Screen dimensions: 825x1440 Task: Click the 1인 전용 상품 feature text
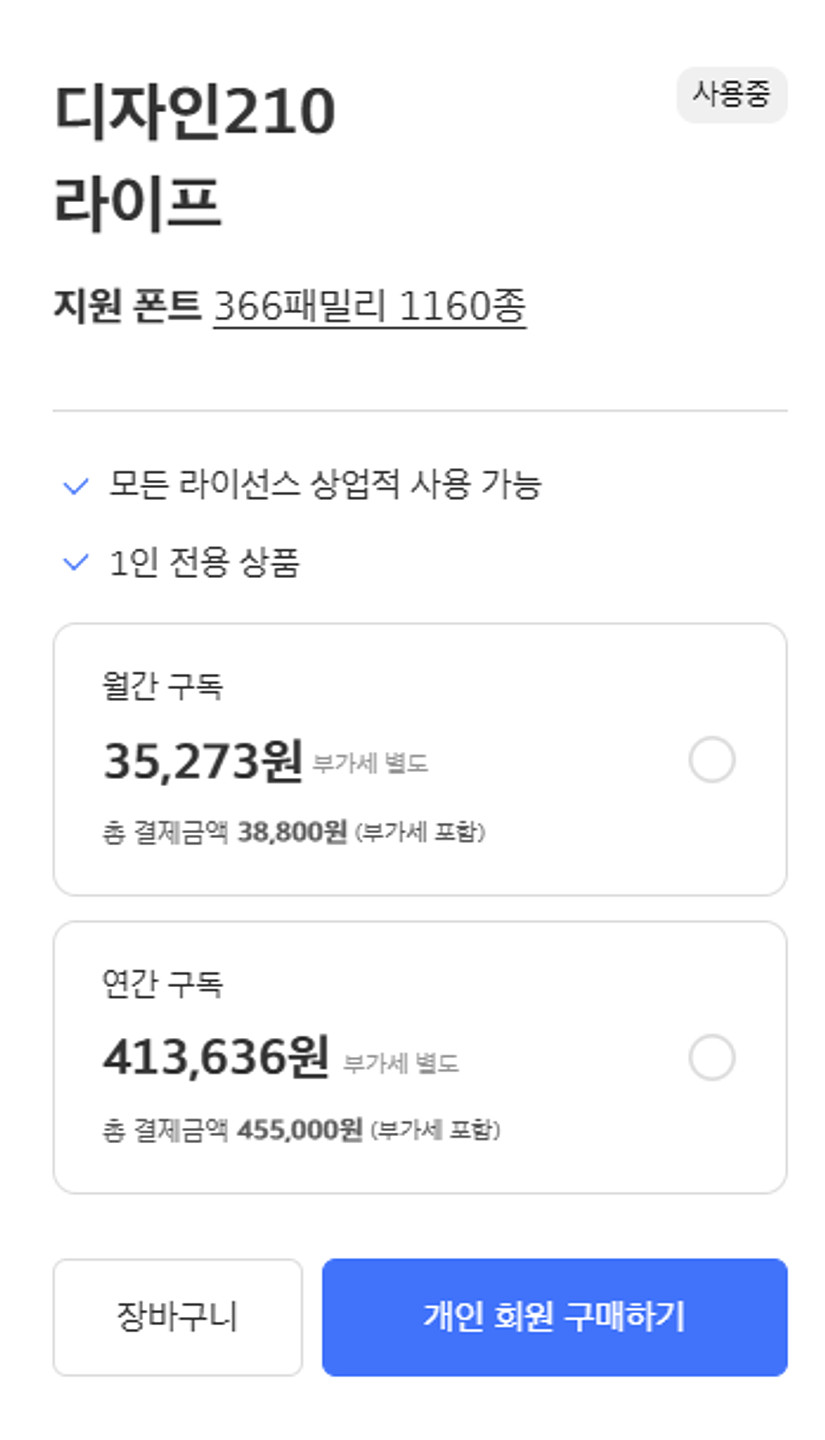204,563
